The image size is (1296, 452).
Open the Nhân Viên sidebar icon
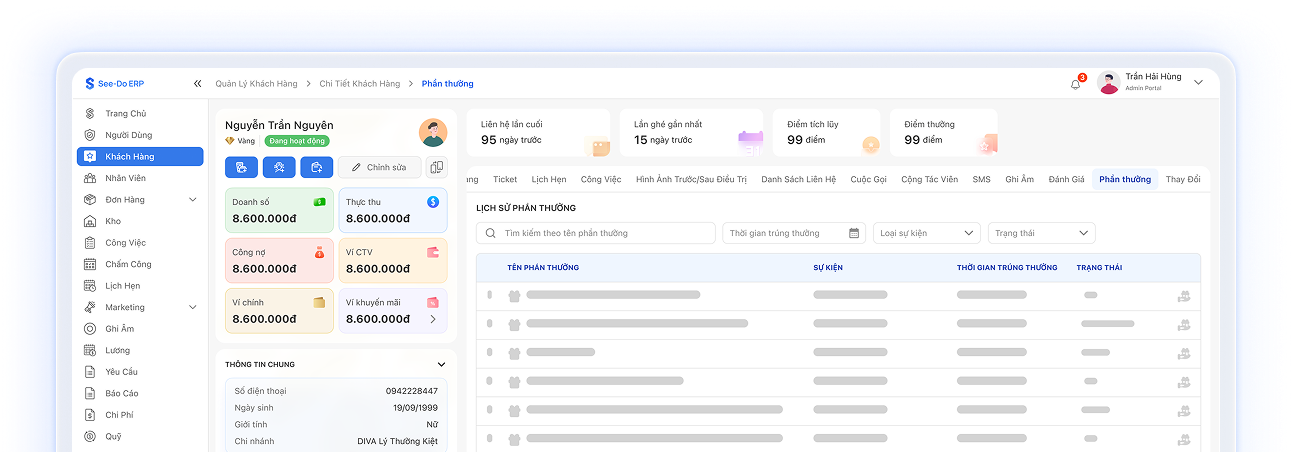(90, 178)
